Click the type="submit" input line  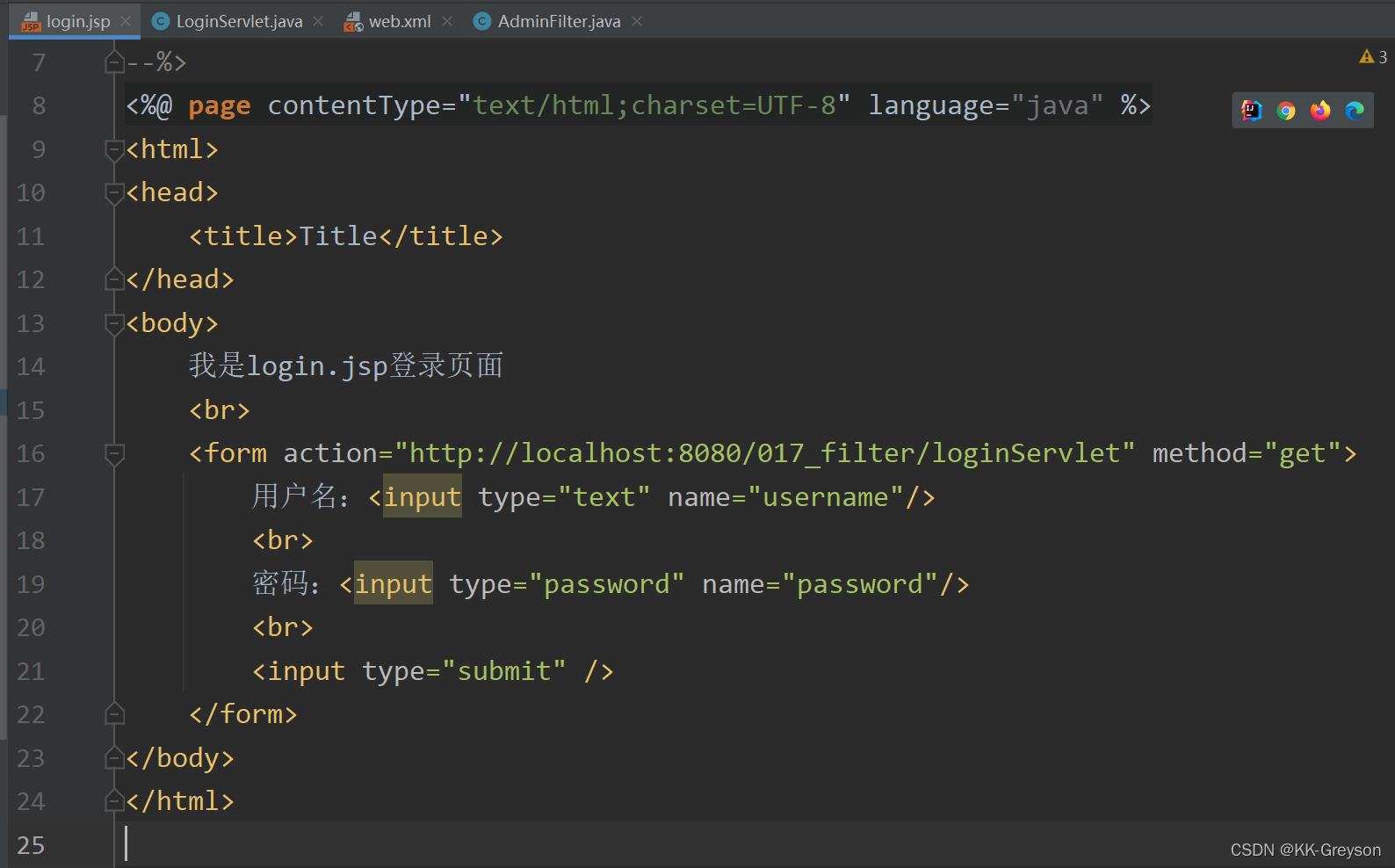433,671
